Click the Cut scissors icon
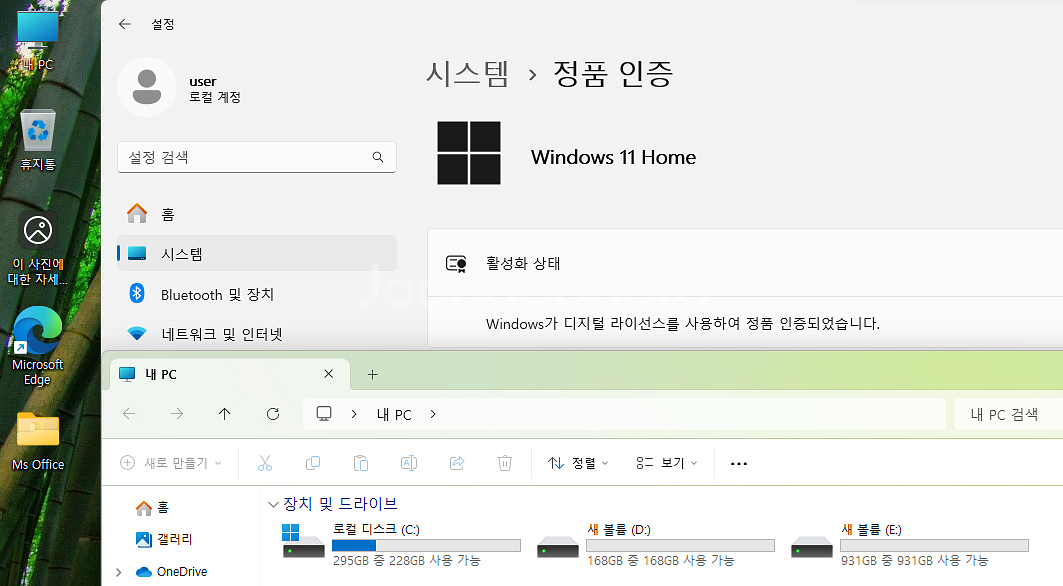The width and height of the screenshot is (1063, 586). (x=265, y=463)
